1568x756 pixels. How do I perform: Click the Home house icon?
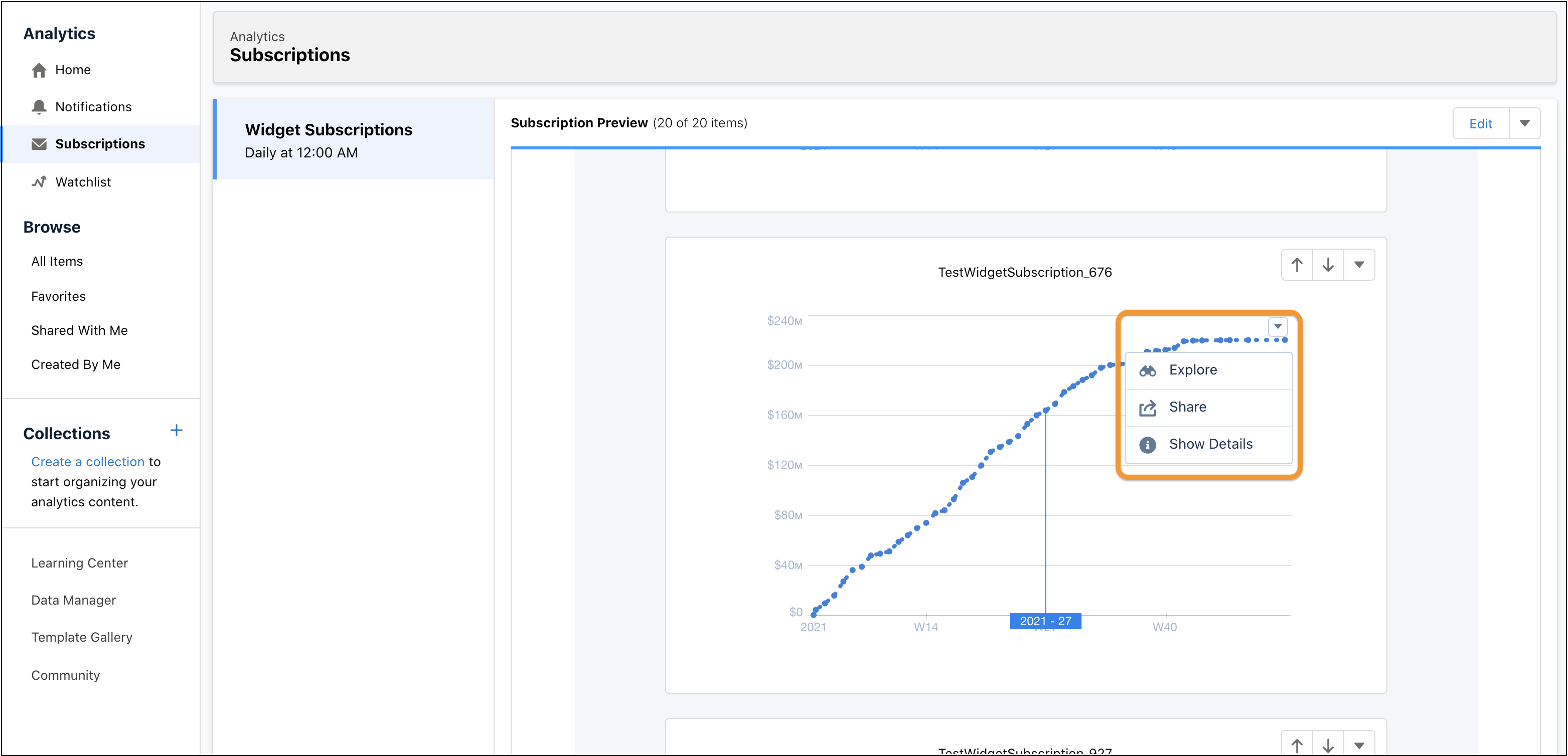pos(39,71)
